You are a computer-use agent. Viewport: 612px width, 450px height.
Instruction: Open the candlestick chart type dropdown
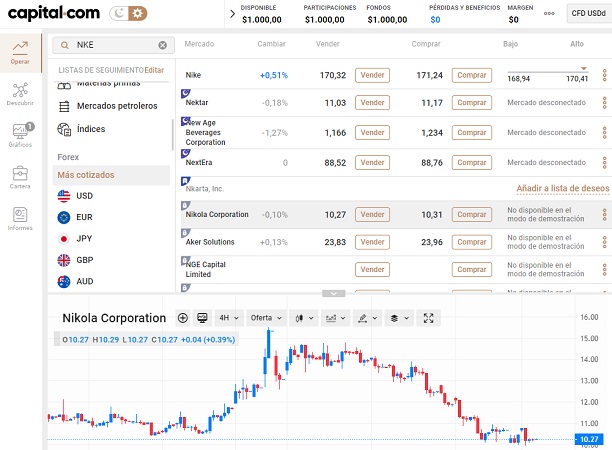pos(304,318)
